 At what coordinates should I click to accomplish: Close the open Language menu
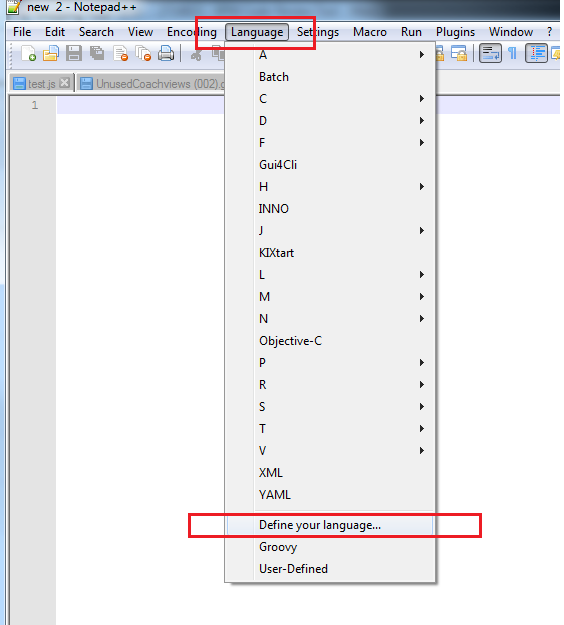tap(257, 32)
